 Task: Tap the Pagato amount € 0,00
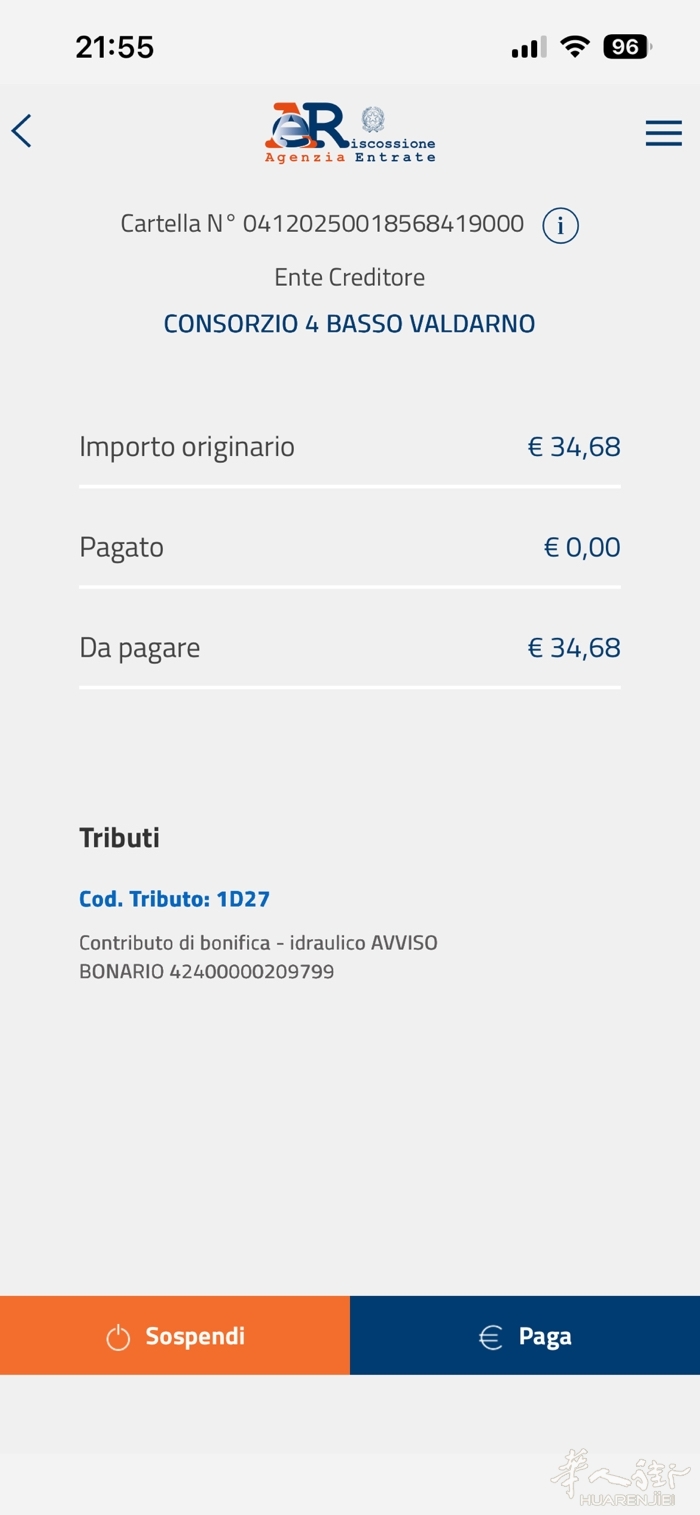pos(582,547)
